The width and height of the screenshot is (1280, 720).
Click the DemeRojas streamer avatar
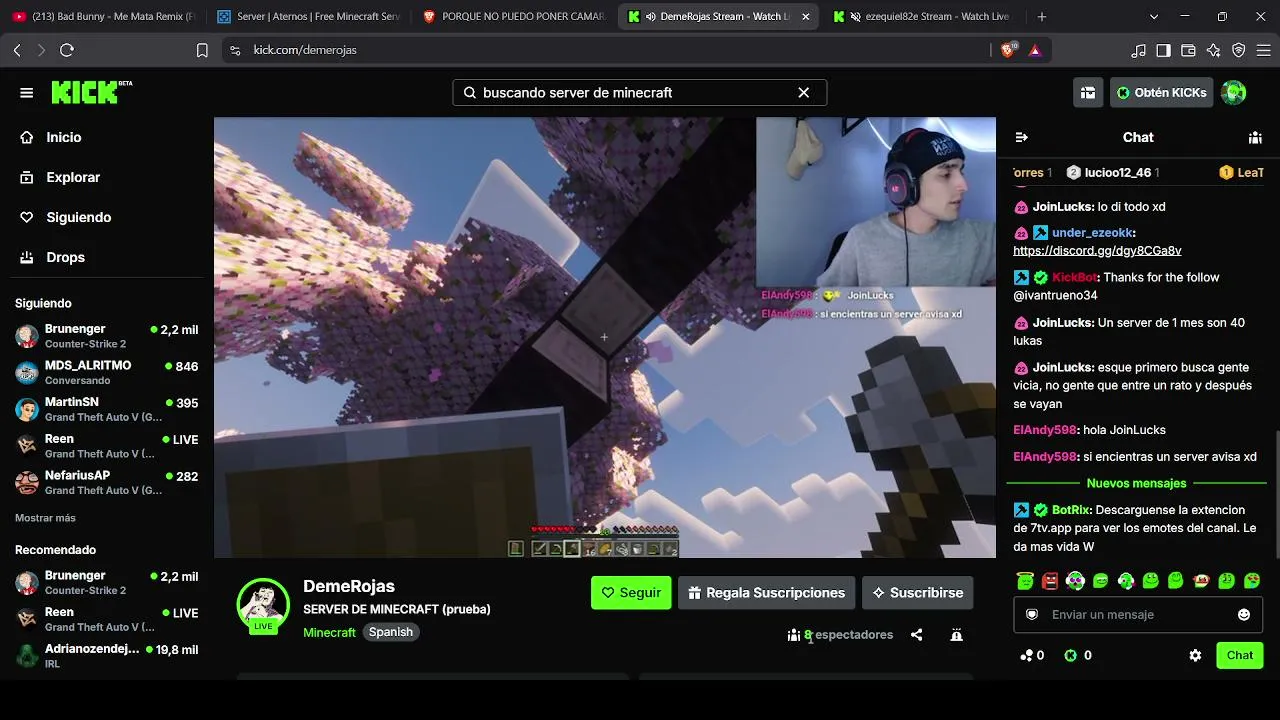pos(263,605)
